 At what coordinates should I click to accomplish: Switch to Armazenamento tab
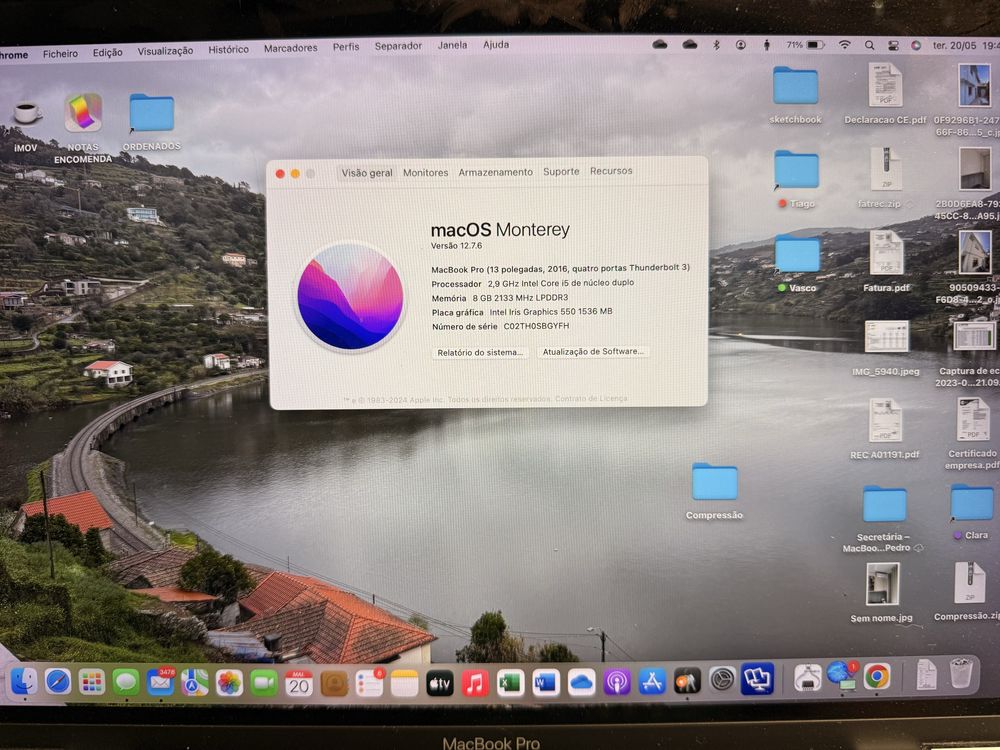coord(496,172)
